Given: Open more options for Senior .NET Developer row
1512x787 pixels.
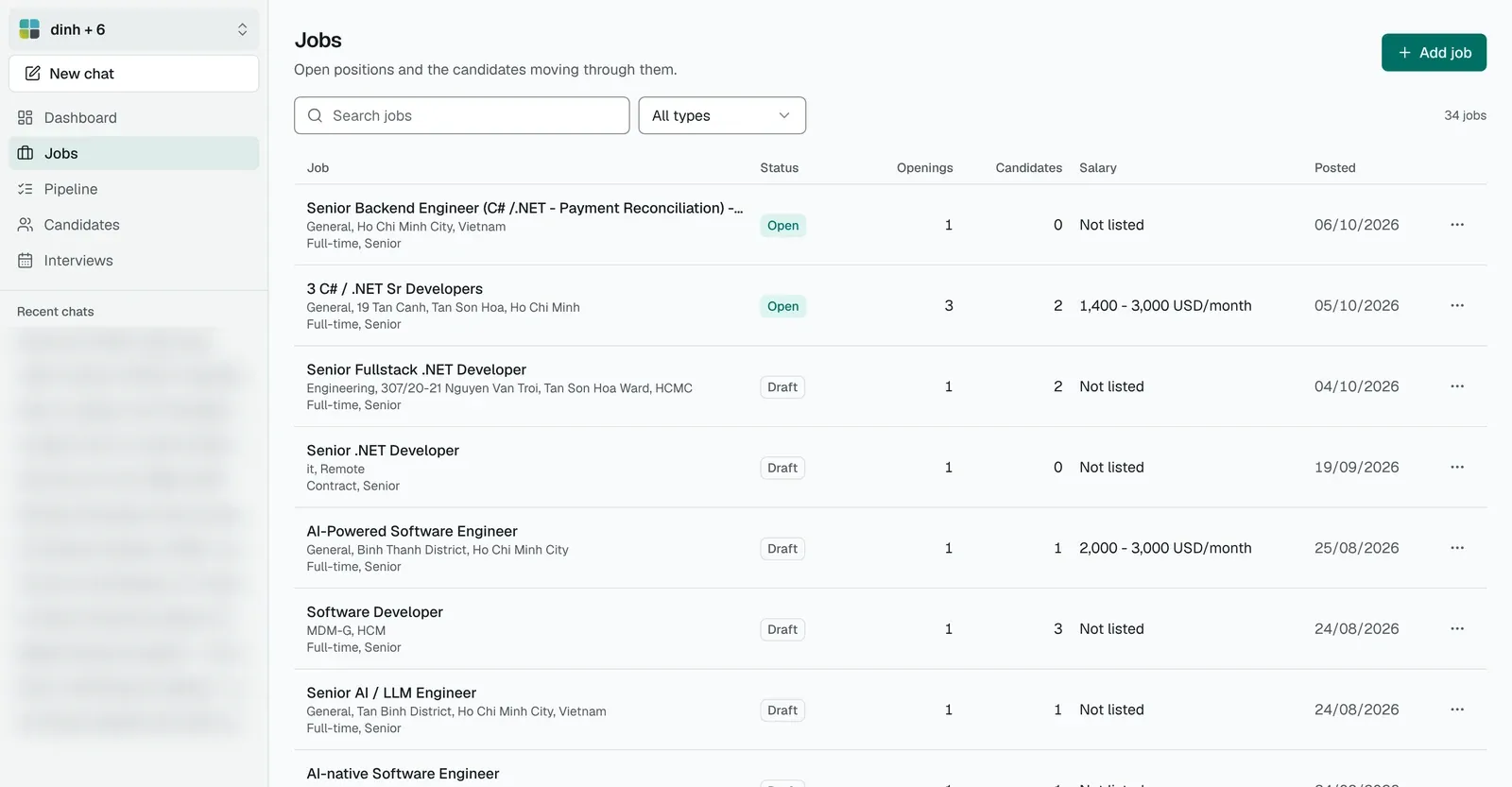Looking at the screenshot, I should pos(1457,468).
